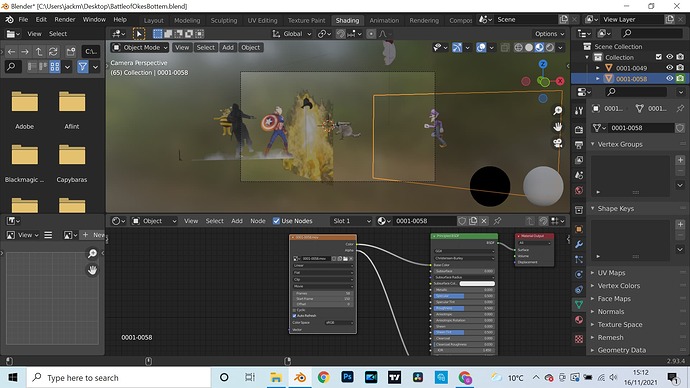Open the World properties tab
This screenshot has height=388, width=690.
[579, 190]
